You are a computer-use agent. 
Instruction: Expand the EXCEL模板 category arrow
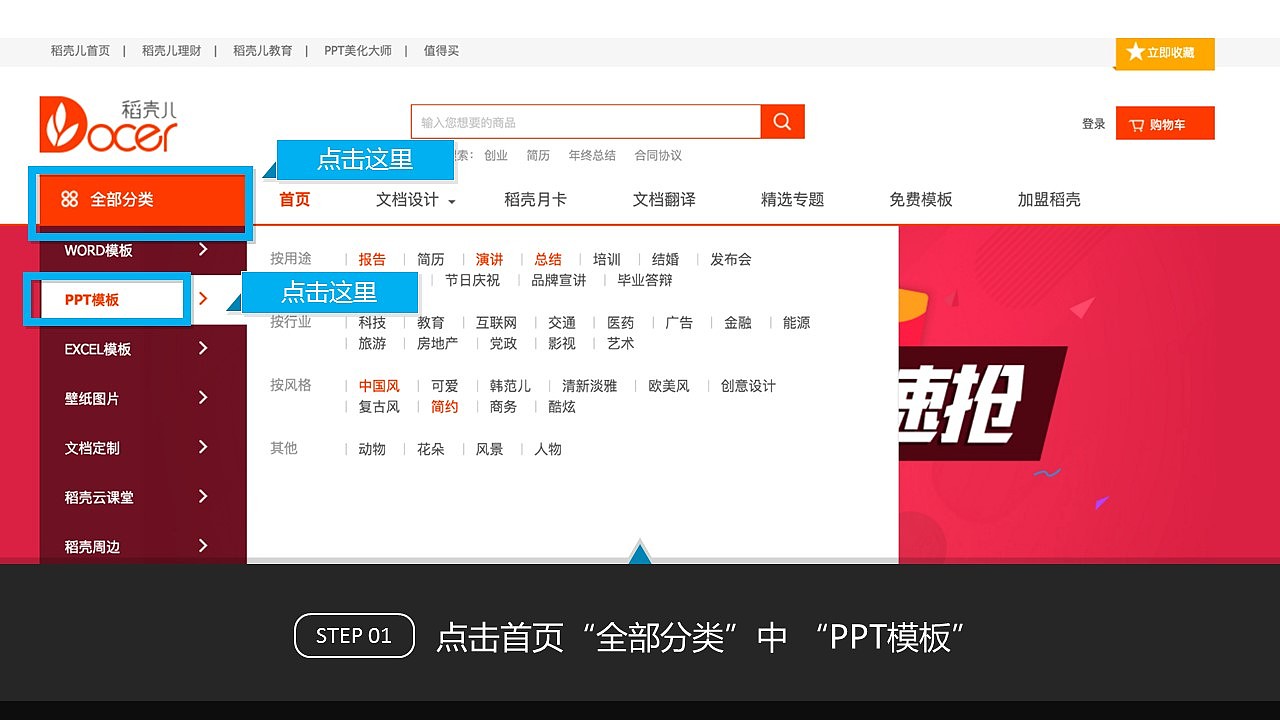[203, 348]
